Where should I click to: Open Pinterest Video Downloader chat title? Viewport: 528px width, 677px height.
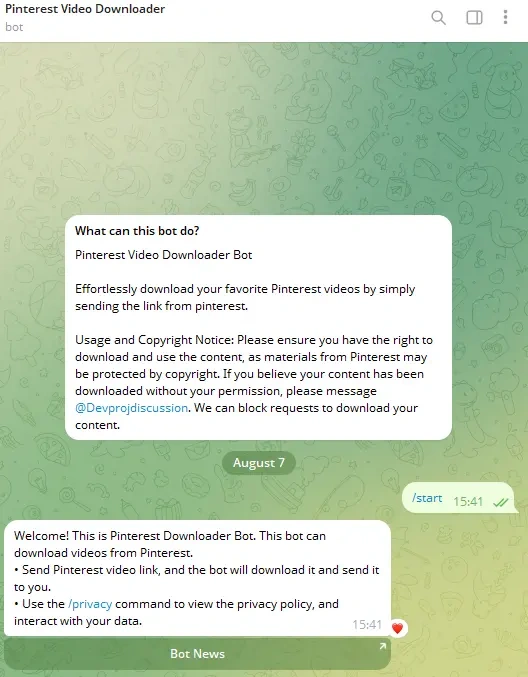pyautogui.click(x=85, y=9)
